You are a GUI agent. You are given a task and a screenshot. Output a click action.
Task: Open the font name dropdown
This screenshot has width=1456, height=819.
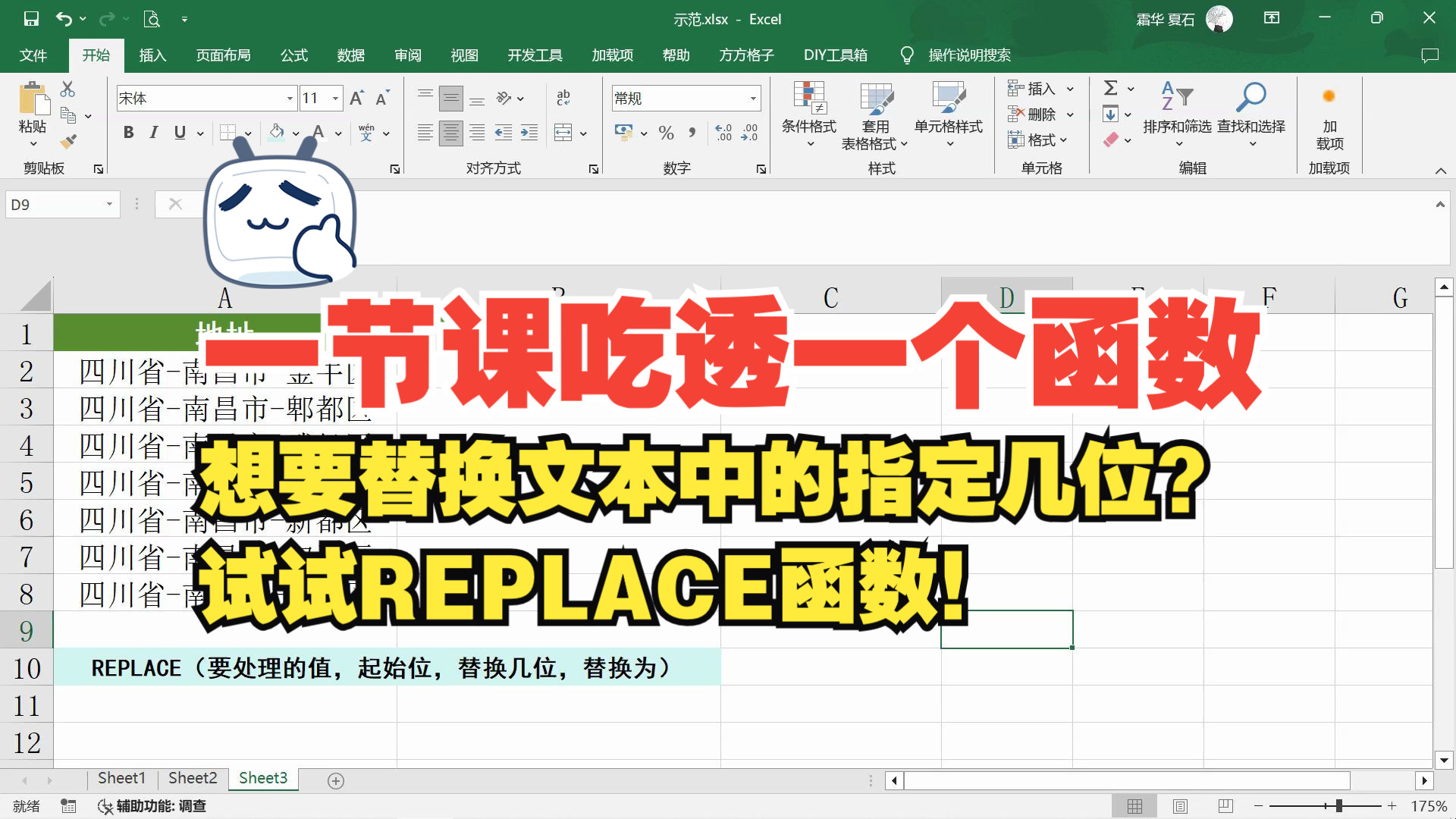290,99
